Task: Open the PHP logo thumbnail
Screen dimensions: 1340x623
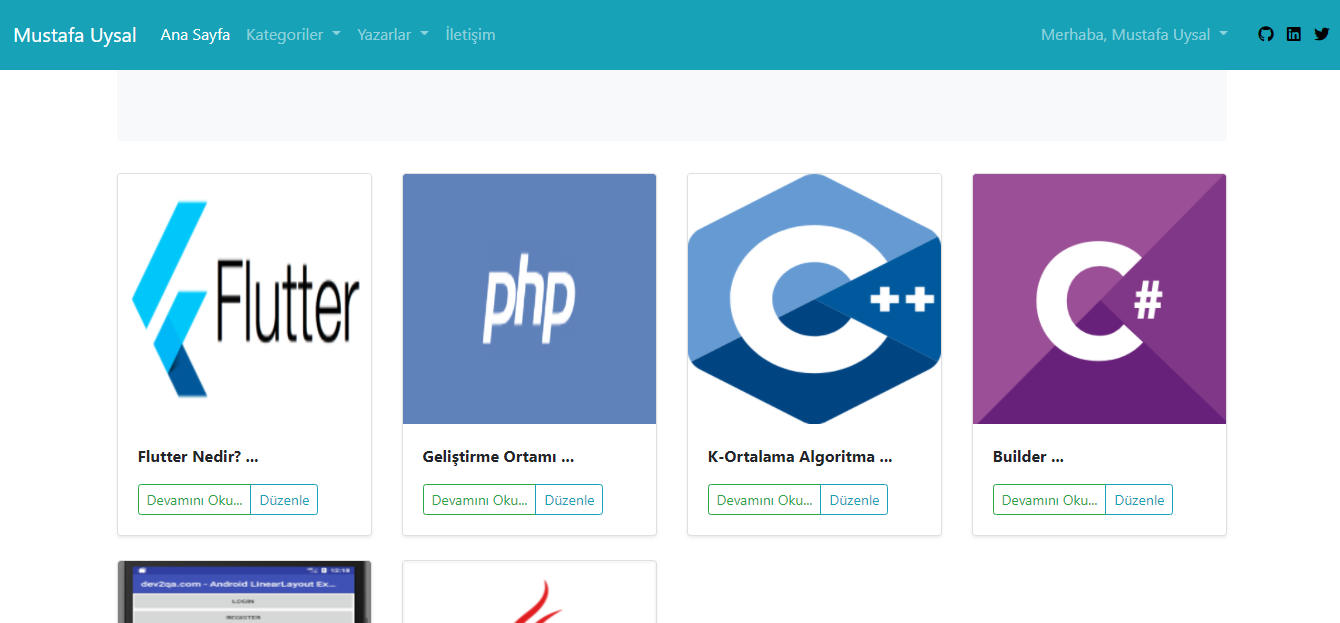Action: point(530,299)
